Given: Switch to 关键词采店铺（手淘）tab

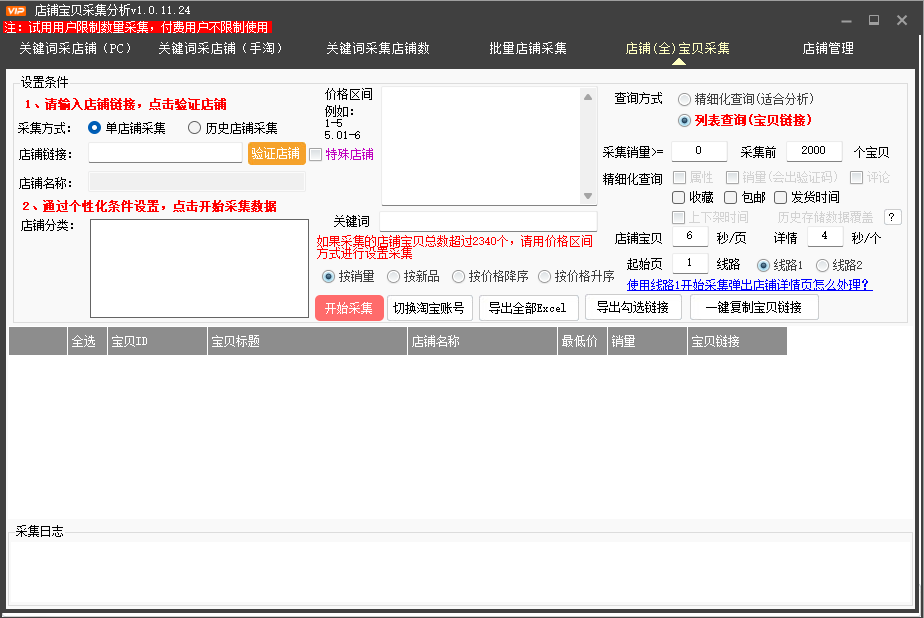Looking at the screenshot, I should (220, 48).
